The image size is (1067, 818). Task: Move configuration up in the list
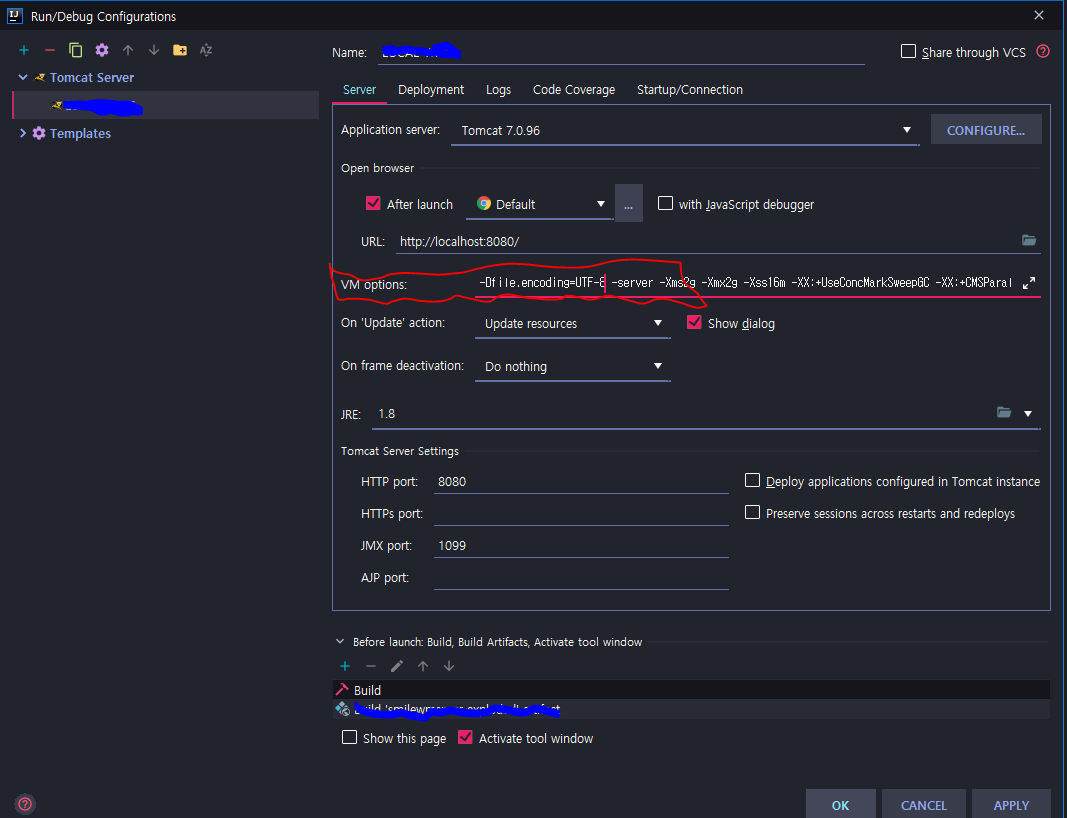pos(128,50)
